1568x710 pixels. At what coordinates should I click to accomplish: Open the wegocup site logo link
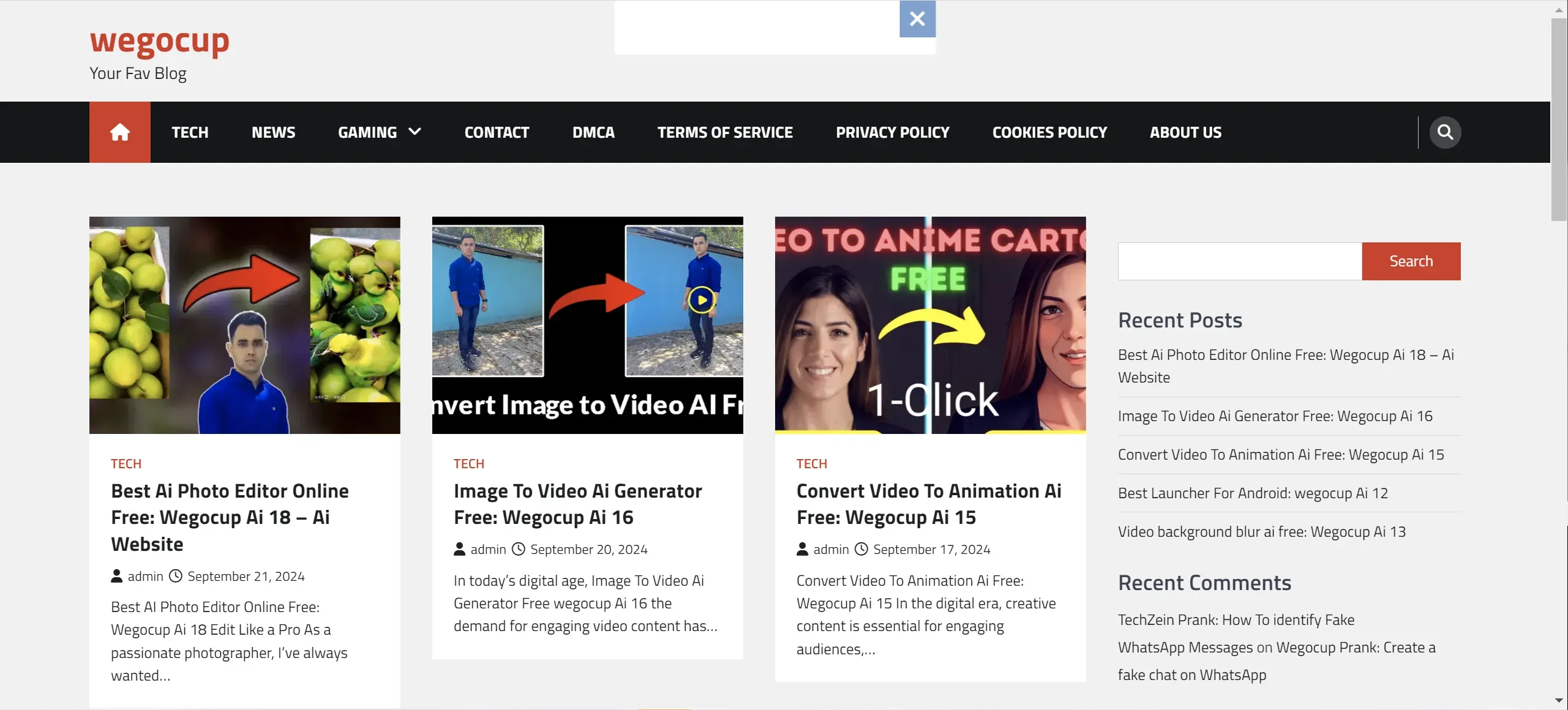[159, 41]
